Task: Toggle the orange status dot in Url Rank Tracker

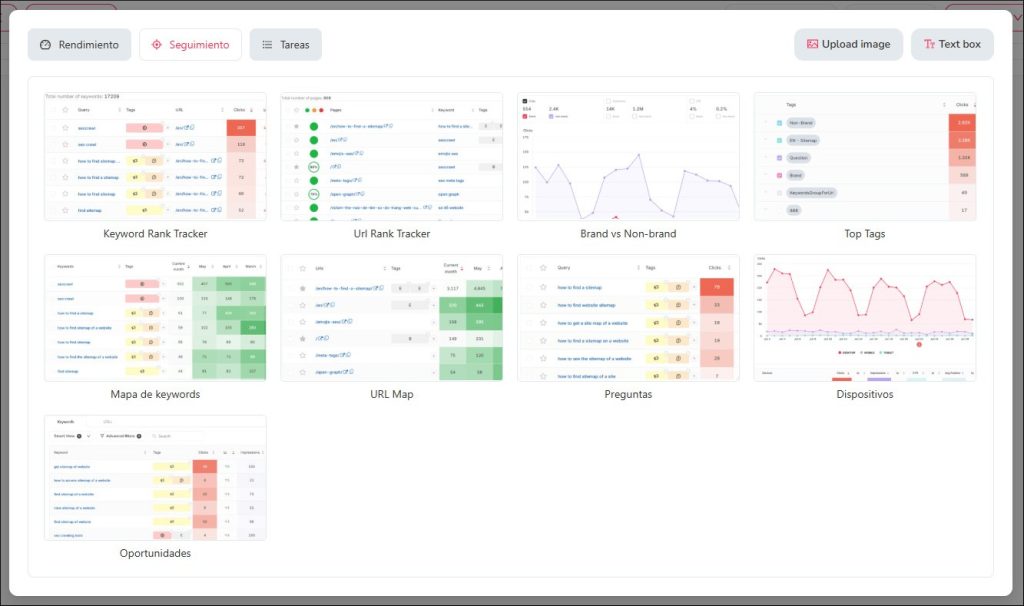Action: 314,110
